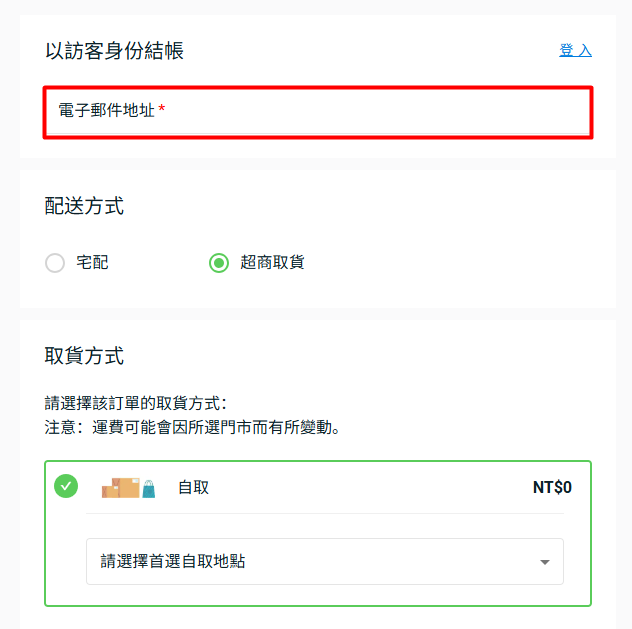Click the 登入 link

point(575,50)
